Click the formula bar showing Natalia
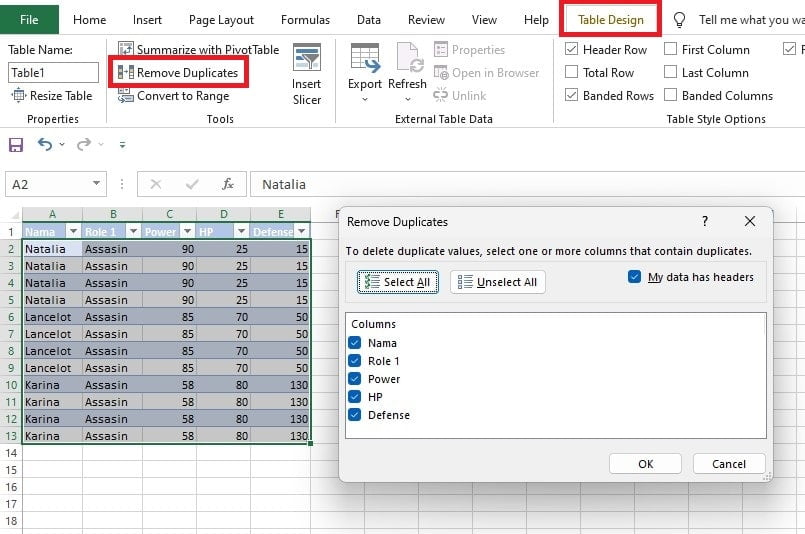This screenshot has height=534, width=805. (527, 184)
